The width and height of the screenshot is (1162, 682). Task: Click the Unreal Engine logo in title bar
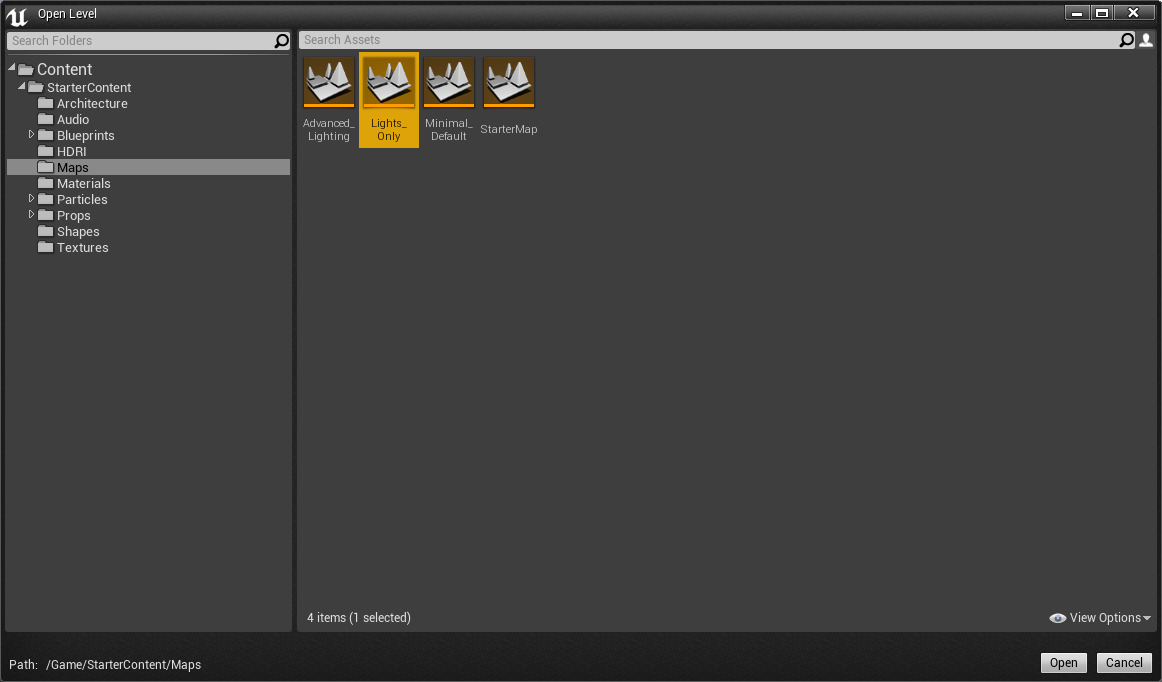click(16, 13)
